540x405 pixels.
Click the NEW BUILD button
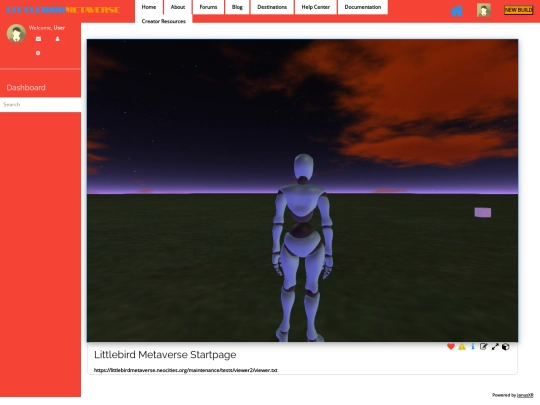click(518, 10)
